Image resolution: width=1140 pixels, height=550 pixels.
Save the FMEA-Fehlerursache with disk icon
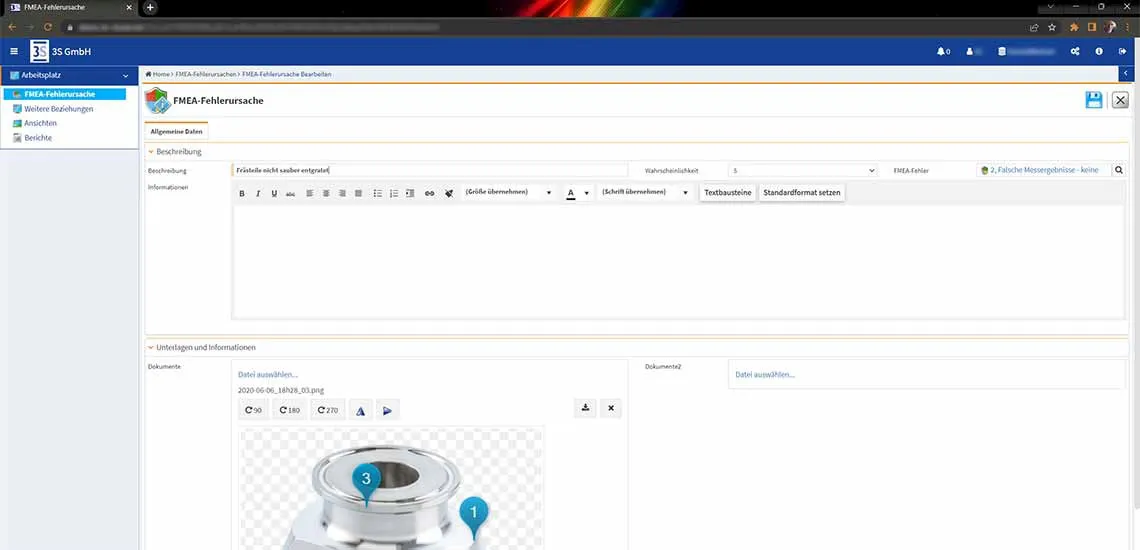tap(1094, 100)
